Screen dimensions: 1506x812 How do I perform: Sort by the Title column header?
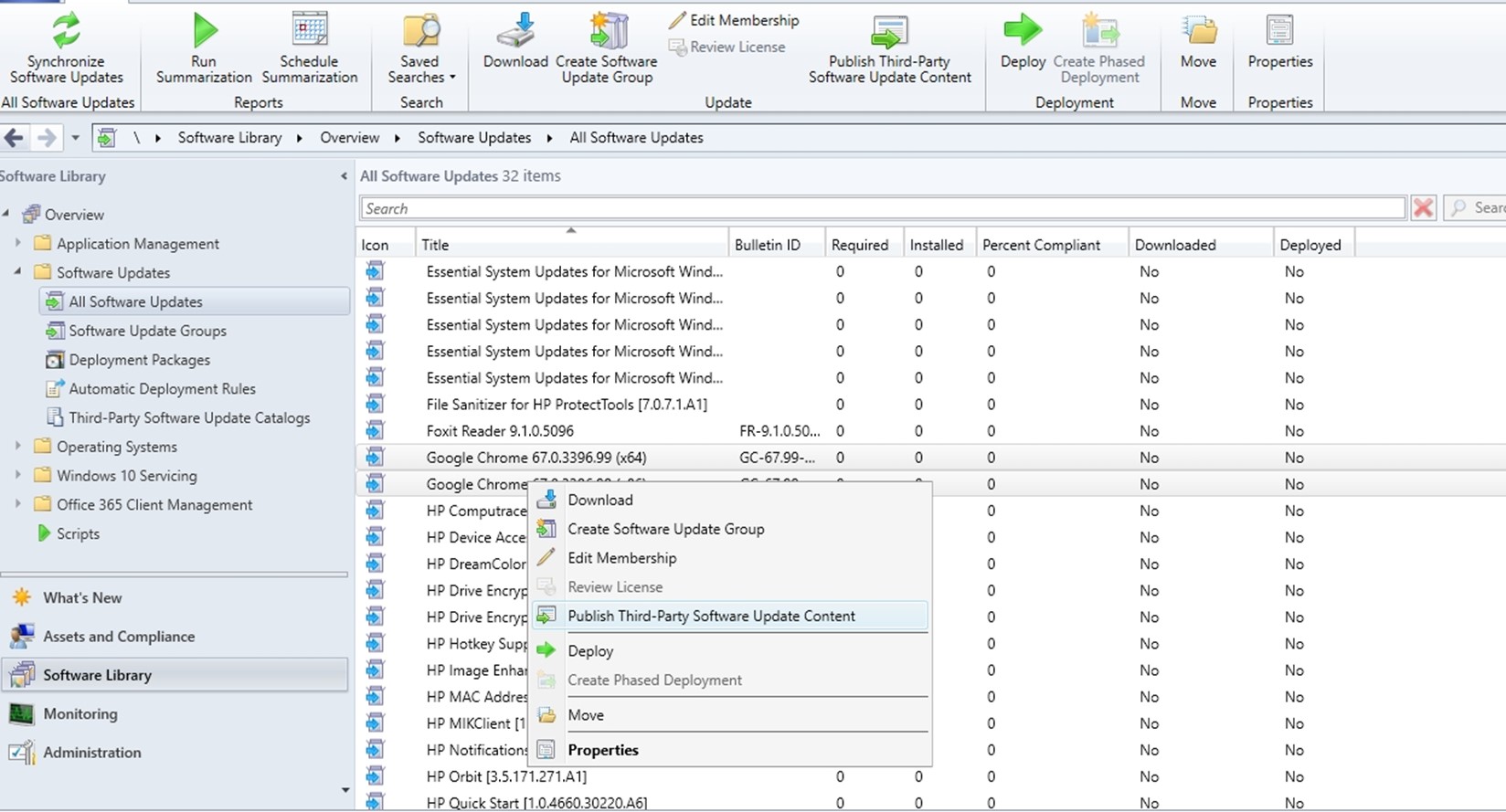tap(571, 245)
